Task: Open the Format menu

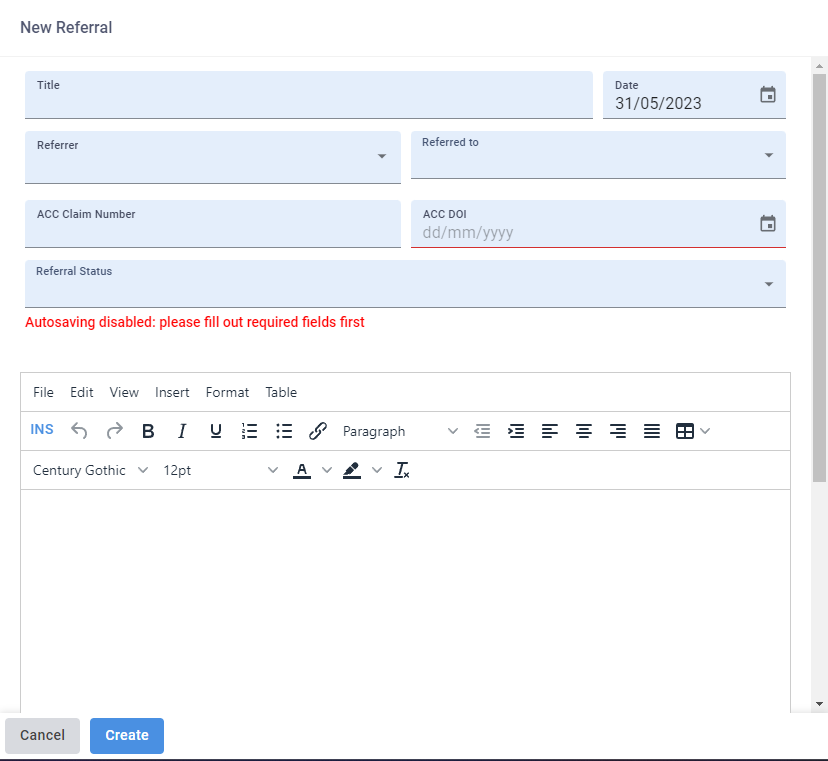Action: (x=227, y=392)
